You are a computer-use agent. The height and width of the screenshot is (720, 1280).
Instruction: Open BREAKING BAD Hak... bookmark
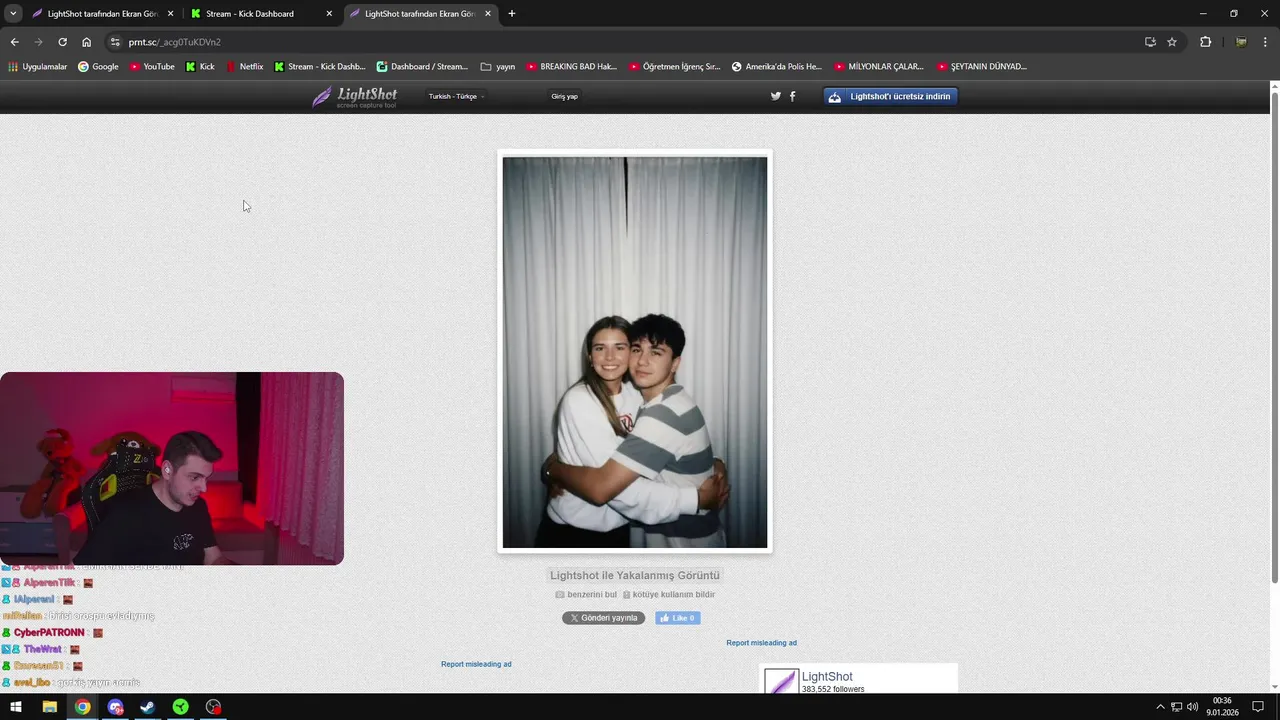click(x=572, y=67)
